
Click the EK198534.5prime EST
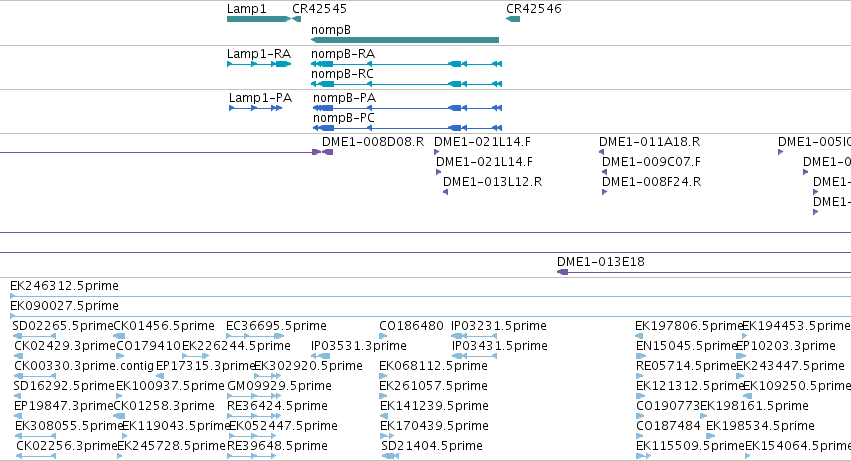(x=709, y=435)
